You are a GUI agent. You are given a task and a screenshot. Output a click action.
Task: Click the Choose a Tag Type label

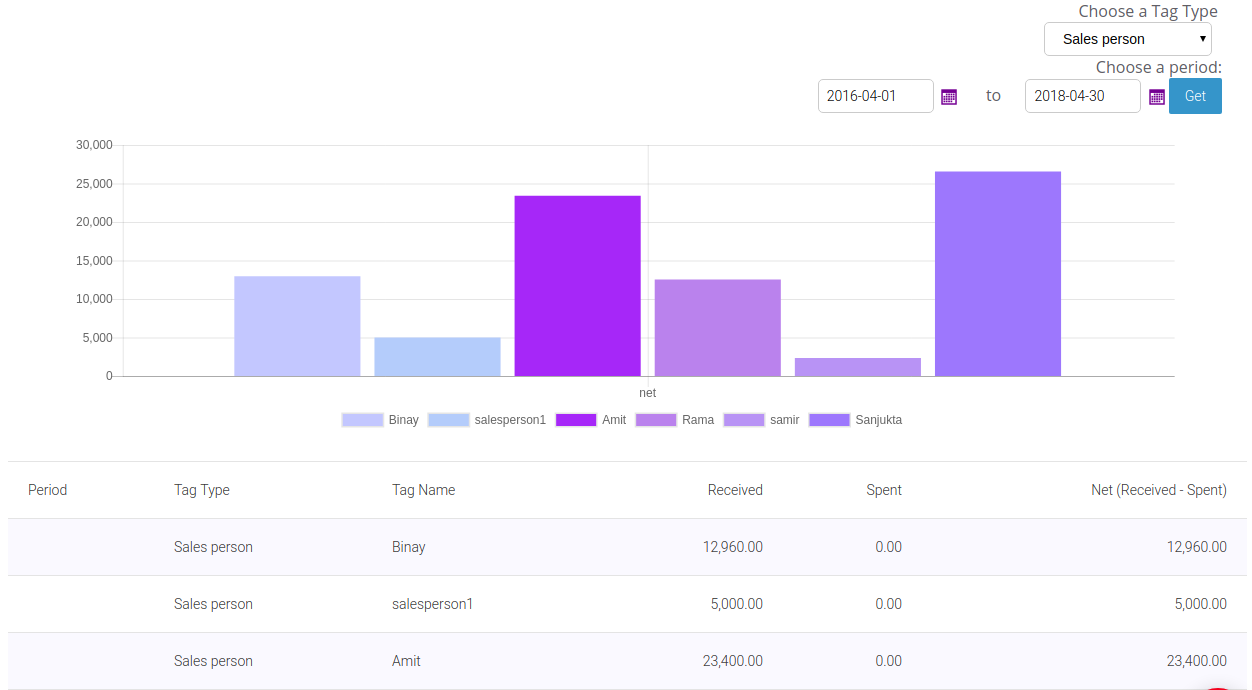pos(1148,11)
